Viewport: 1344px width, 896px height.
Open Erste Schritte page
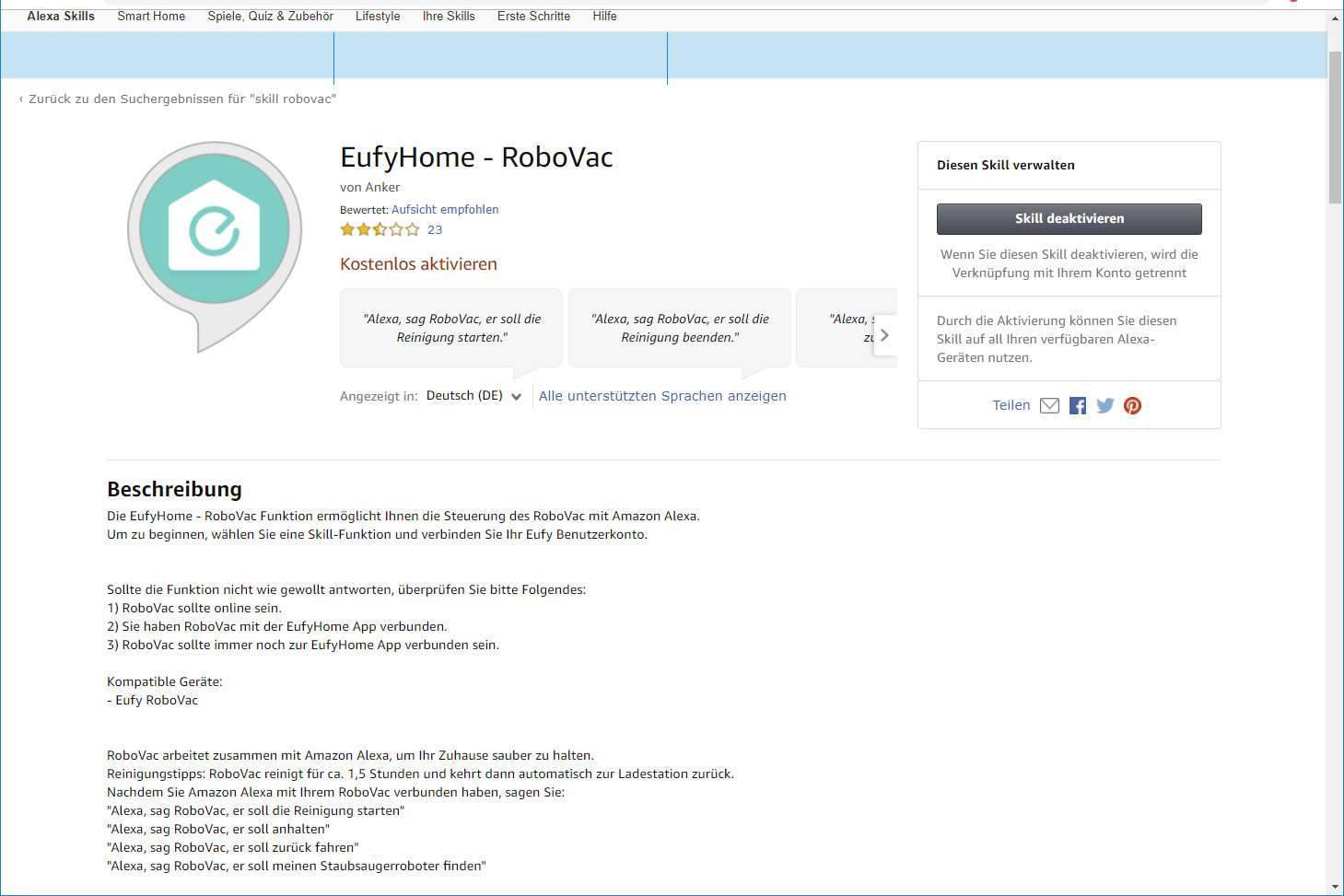click(533, 16)
